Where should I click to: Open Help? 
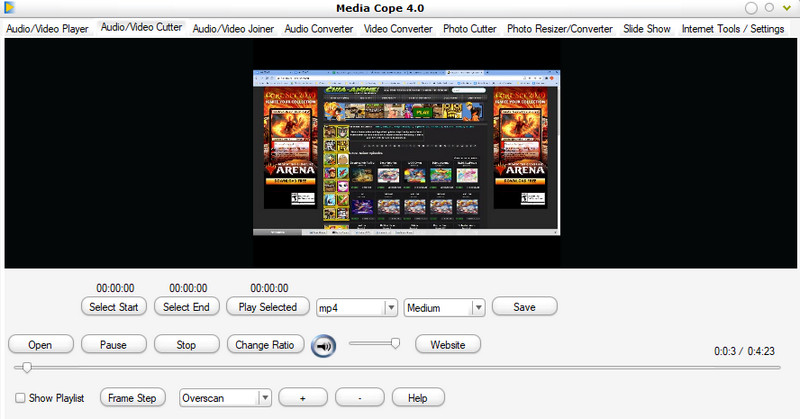click(x=418, y=398)
